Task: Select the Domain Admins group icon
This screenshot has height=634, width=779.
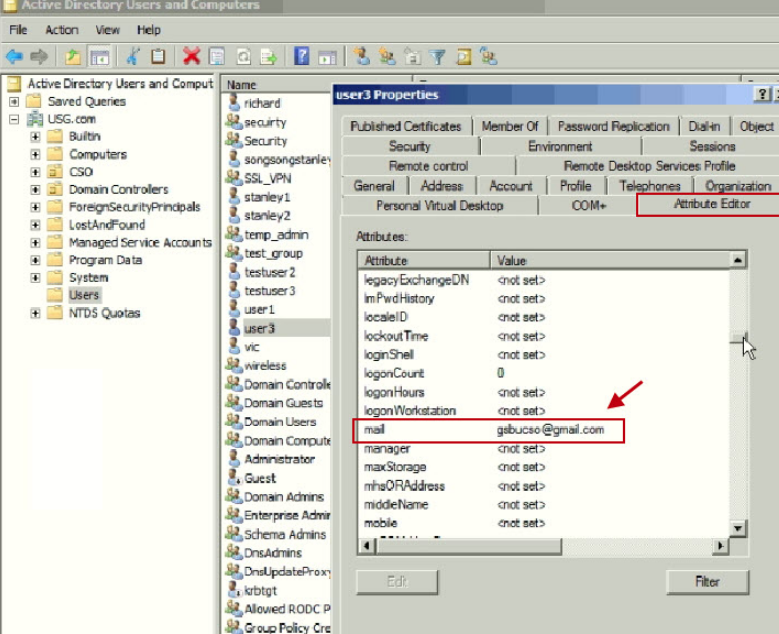Action: pos(234,497)
